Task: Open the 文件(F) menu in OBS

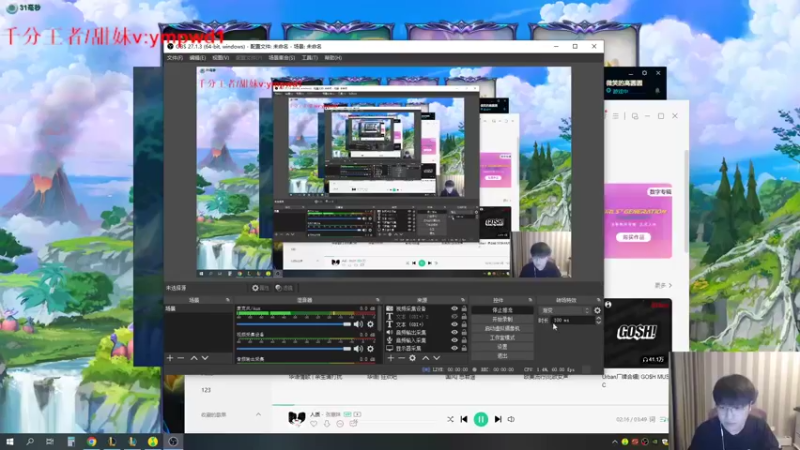Action: pos(174,58)
